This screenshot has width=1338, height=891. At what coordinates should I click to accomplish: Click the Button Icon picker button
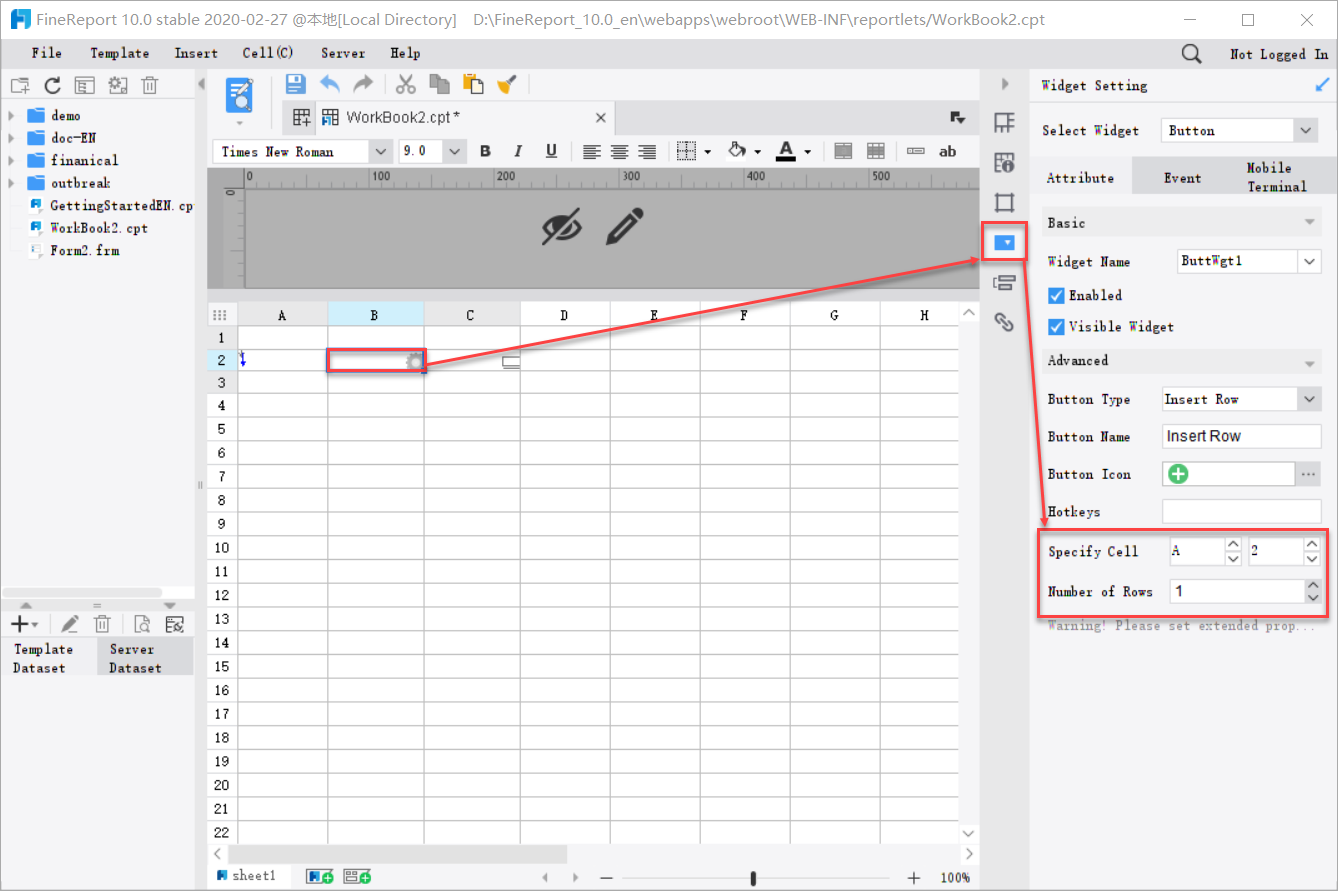tap(1308, 473)
